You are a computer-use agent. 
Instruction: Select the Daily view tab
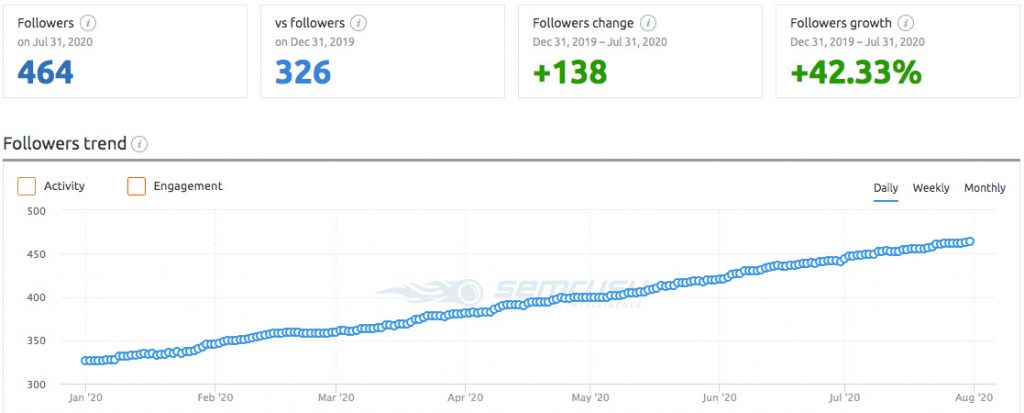coord(885,188)
